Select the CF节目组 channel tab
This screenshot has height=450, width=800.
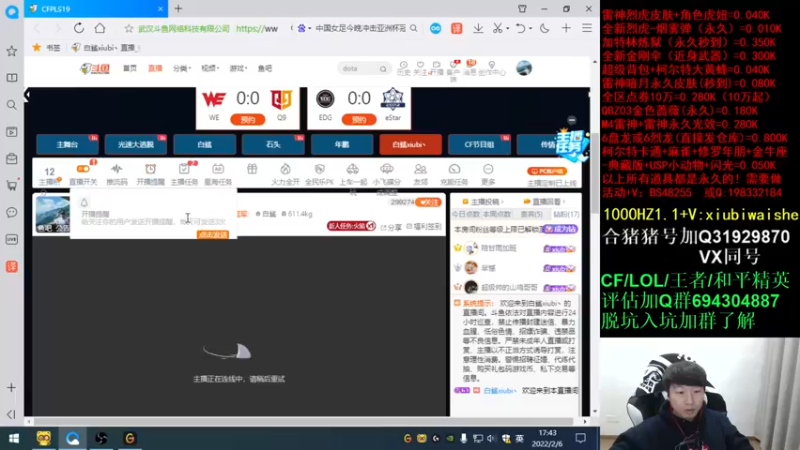click(479, 144)
